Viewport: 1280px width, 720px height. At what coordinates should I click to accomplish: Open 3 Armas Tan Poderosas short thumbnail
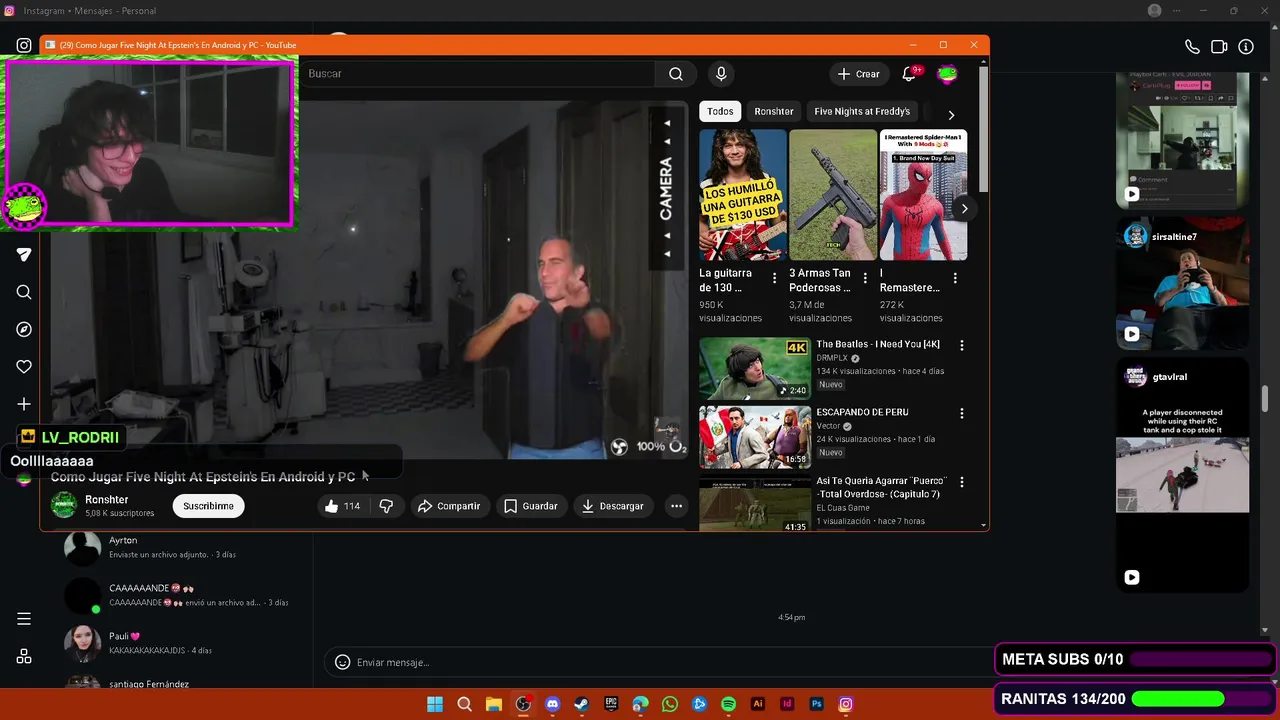pos(833,195)
